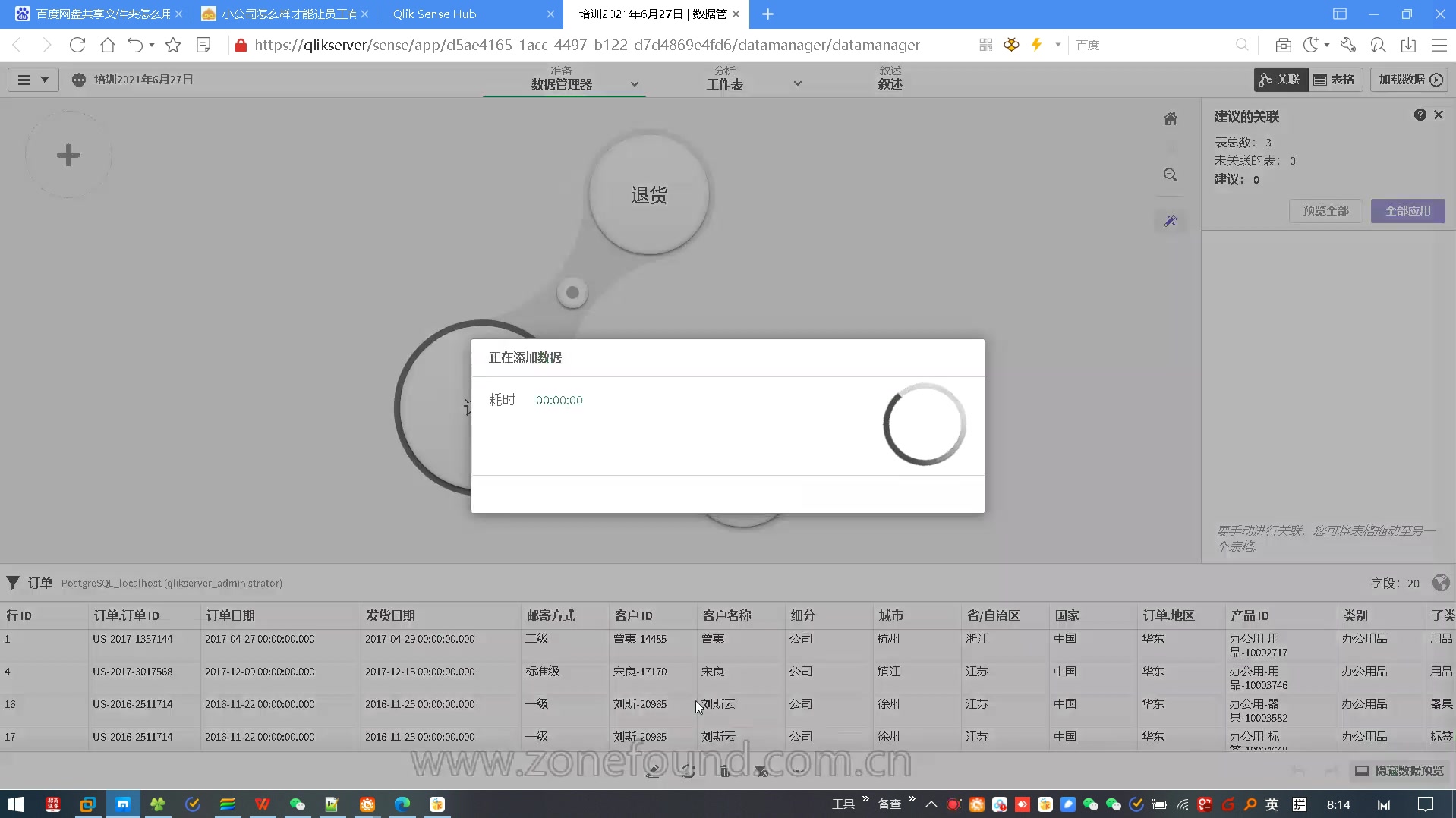
Task: Click the clear filter icon in bottom toolbar
Action: point(761,771)
